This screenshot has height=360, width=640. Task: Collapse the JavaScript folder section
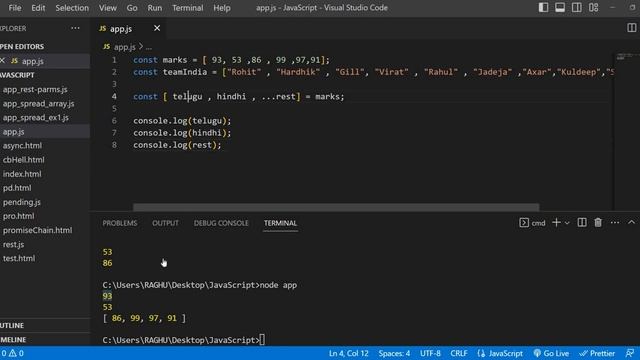pyautogui.click(x=17, y=75)
